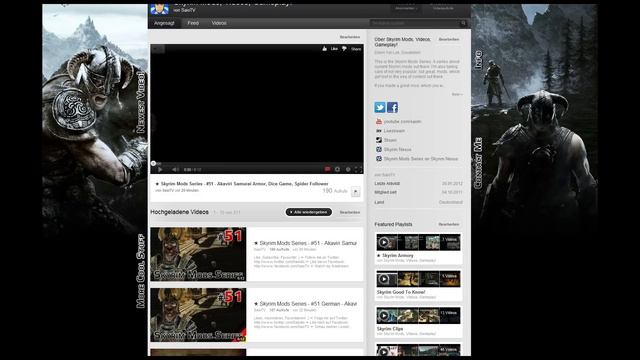
Task: Click the YouTube icon beside youtube.com link
Action: tap(378, 122)
